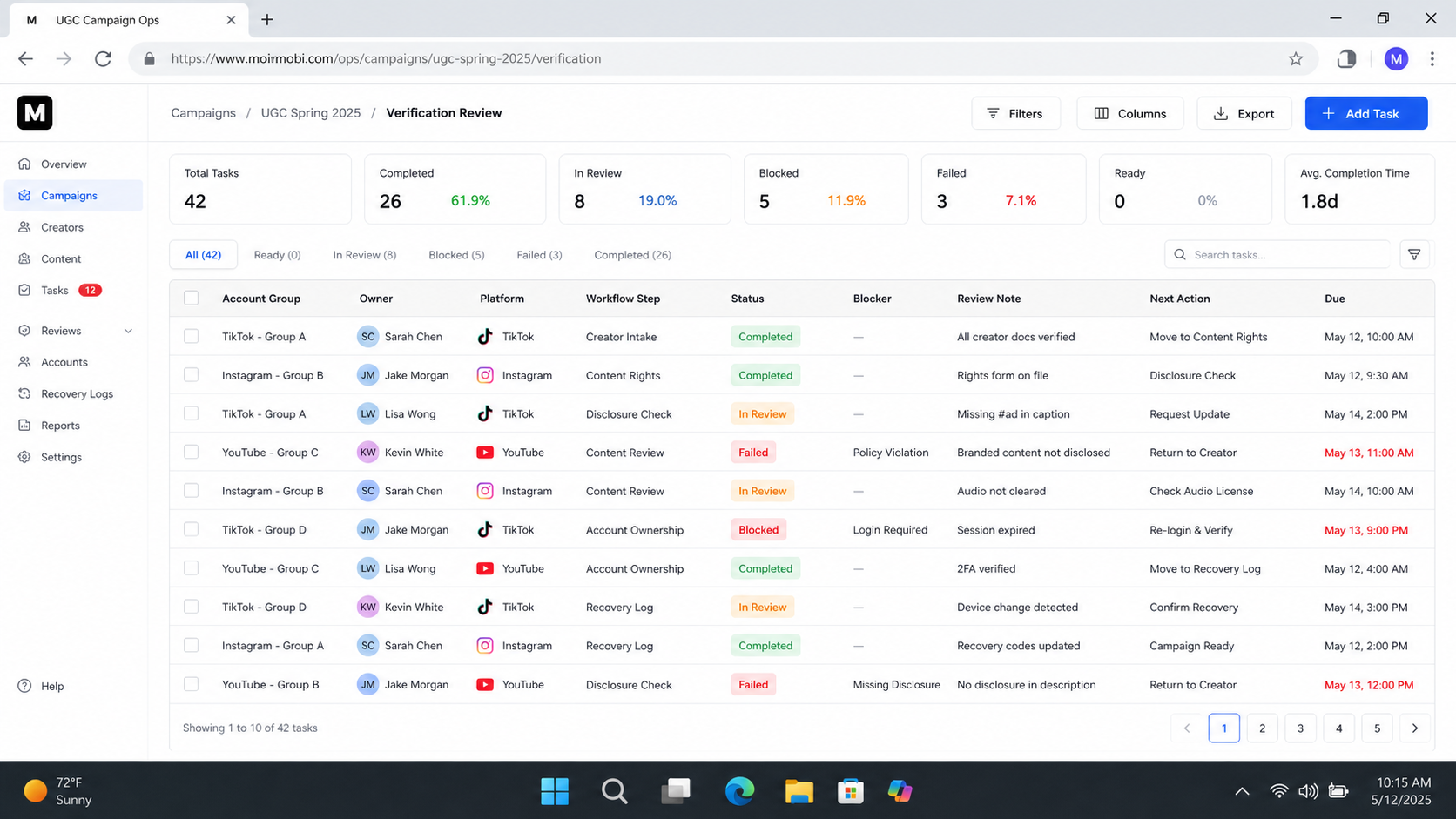Screen dimensions: 1456x819
Task: Check the Missing Disclosure row checkbox
Action: [x=191, y=684]
